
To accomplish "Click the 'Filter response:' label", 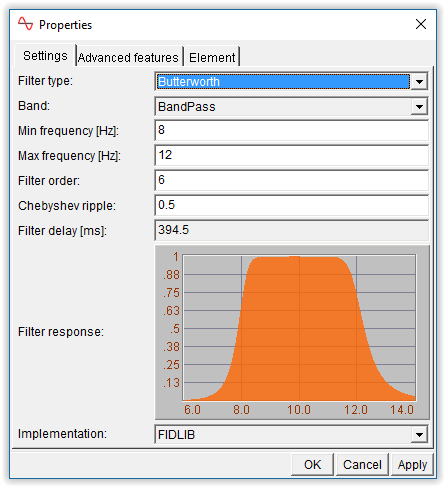I will 61,332.
